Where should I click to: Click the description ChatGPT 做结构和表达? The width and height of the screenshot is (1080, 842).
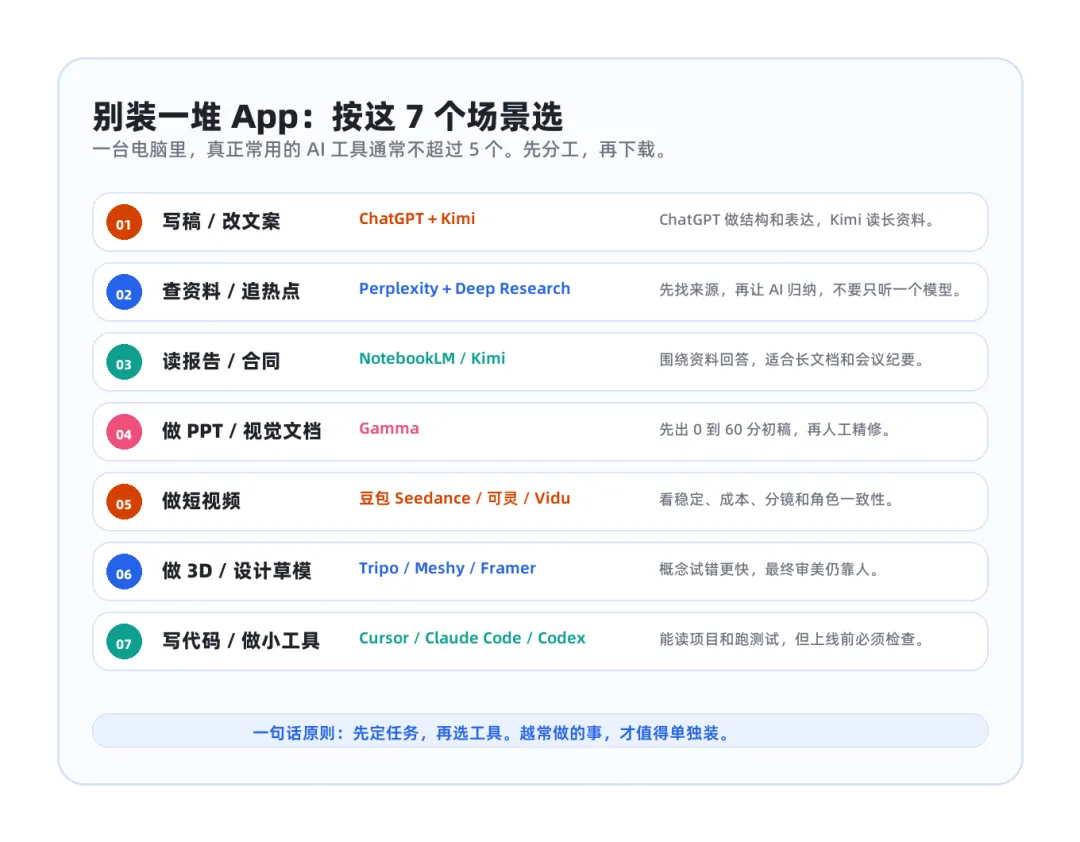coord(797,220)
